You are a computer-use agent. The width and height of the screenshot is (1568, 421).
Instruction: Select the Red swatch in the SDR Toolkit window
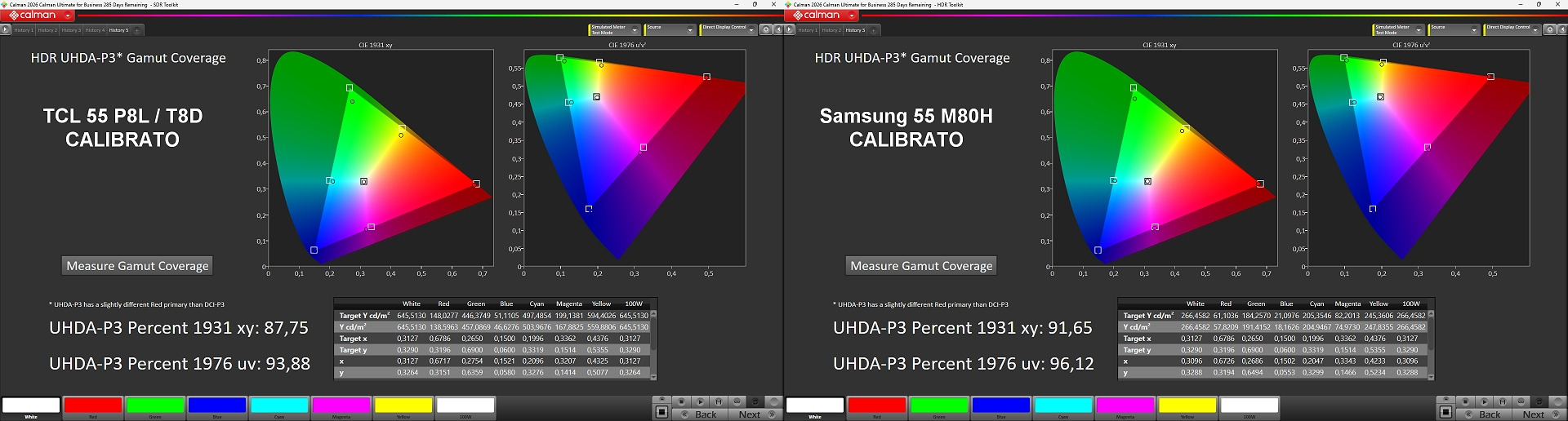coord(93,407)
